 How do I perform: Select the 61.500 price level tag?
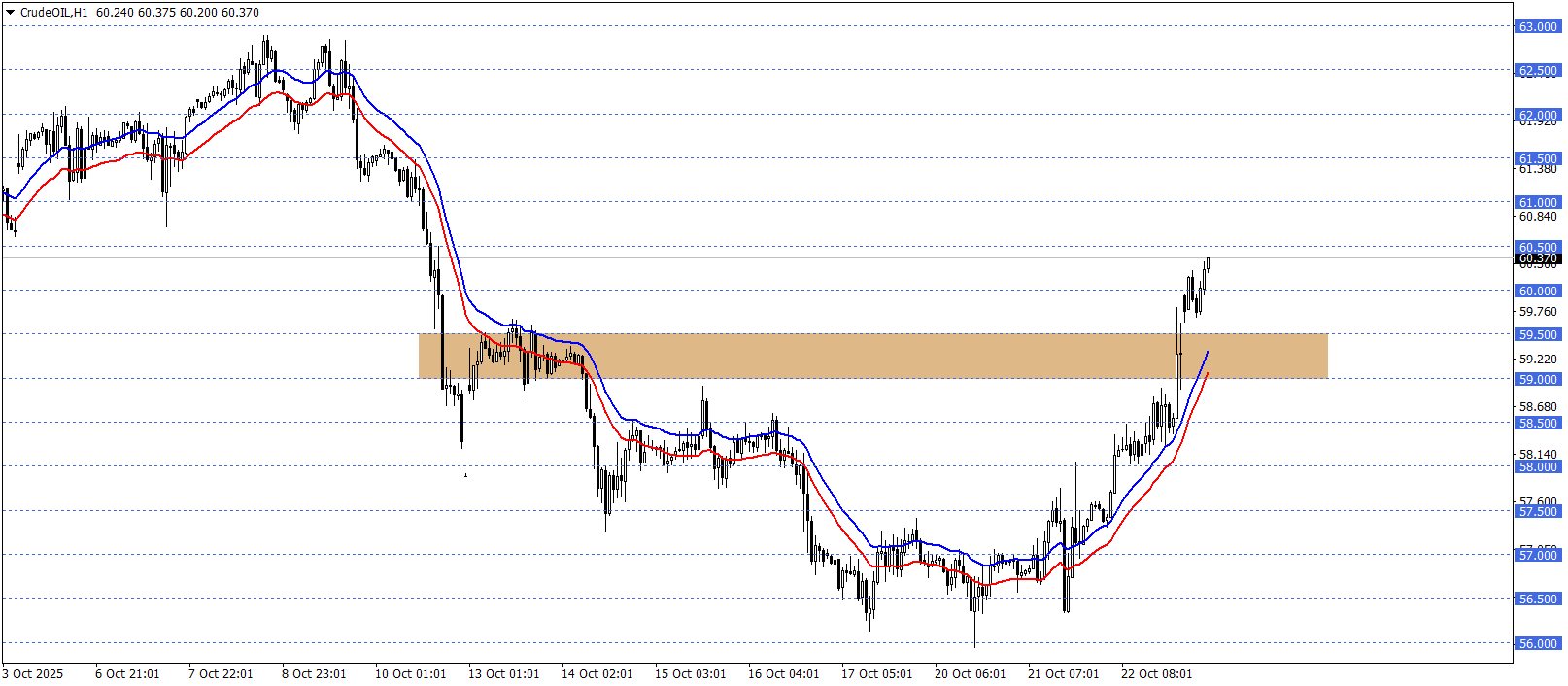pyautogui.click(x=1538, y=158)
